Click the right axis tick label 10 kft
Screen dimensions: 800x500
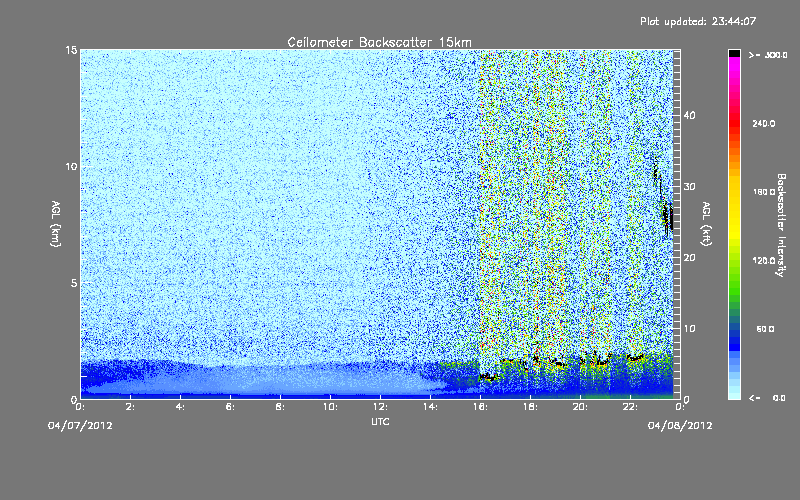pyautogui.click(x=689, y=328)
